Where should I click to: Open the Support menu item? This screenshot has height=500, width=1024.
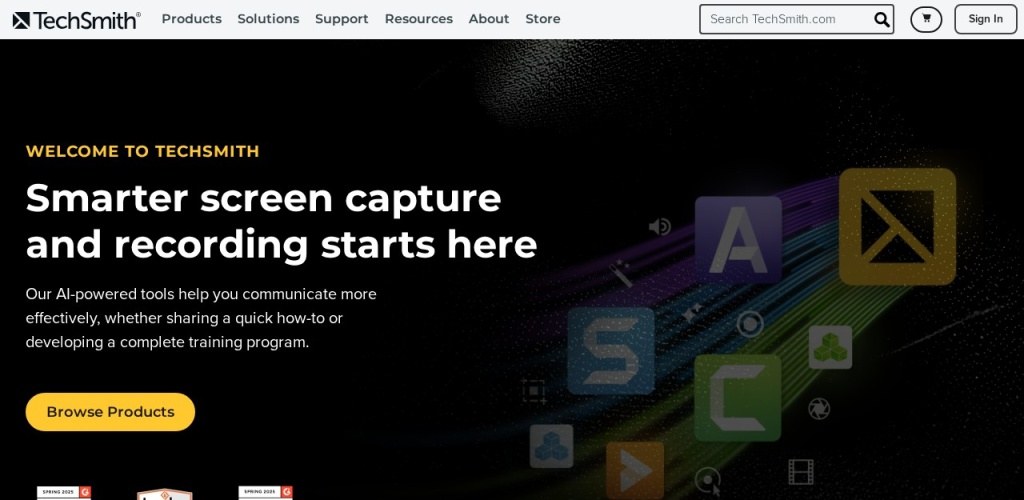coord(342,19)
